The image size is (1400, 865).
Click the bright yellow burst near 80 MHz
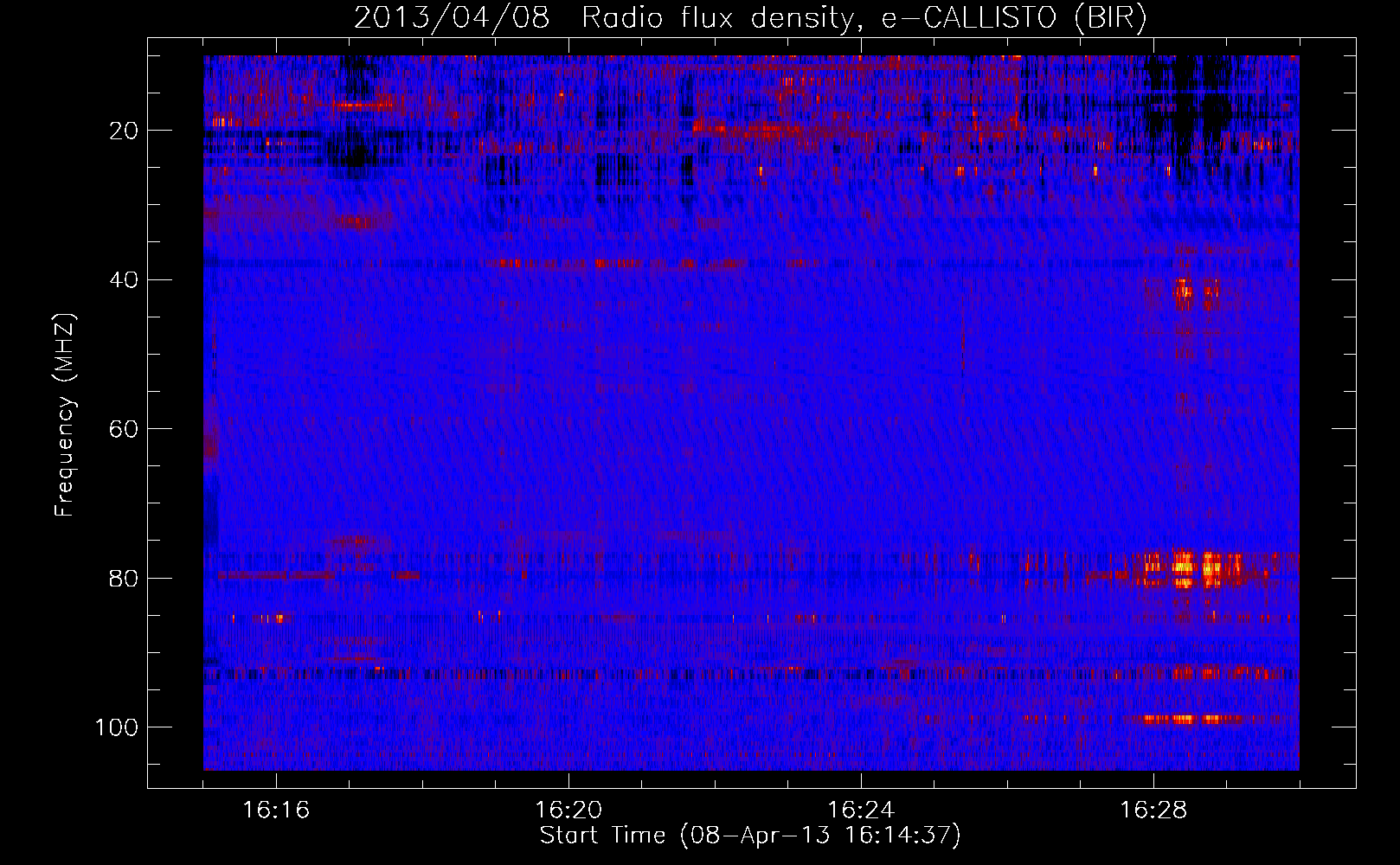pos(1195,568)
